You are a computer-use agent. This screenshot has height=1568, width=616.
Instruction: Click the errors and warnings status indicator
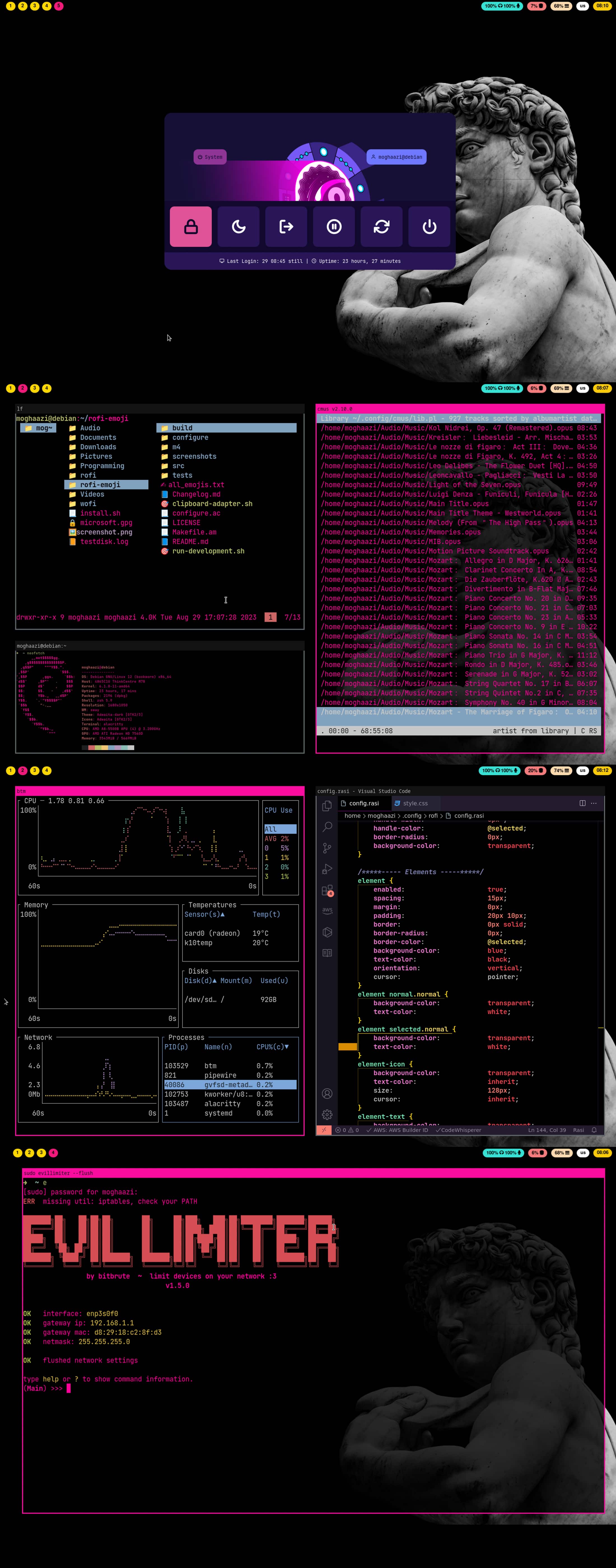[x=347, y=1130]
